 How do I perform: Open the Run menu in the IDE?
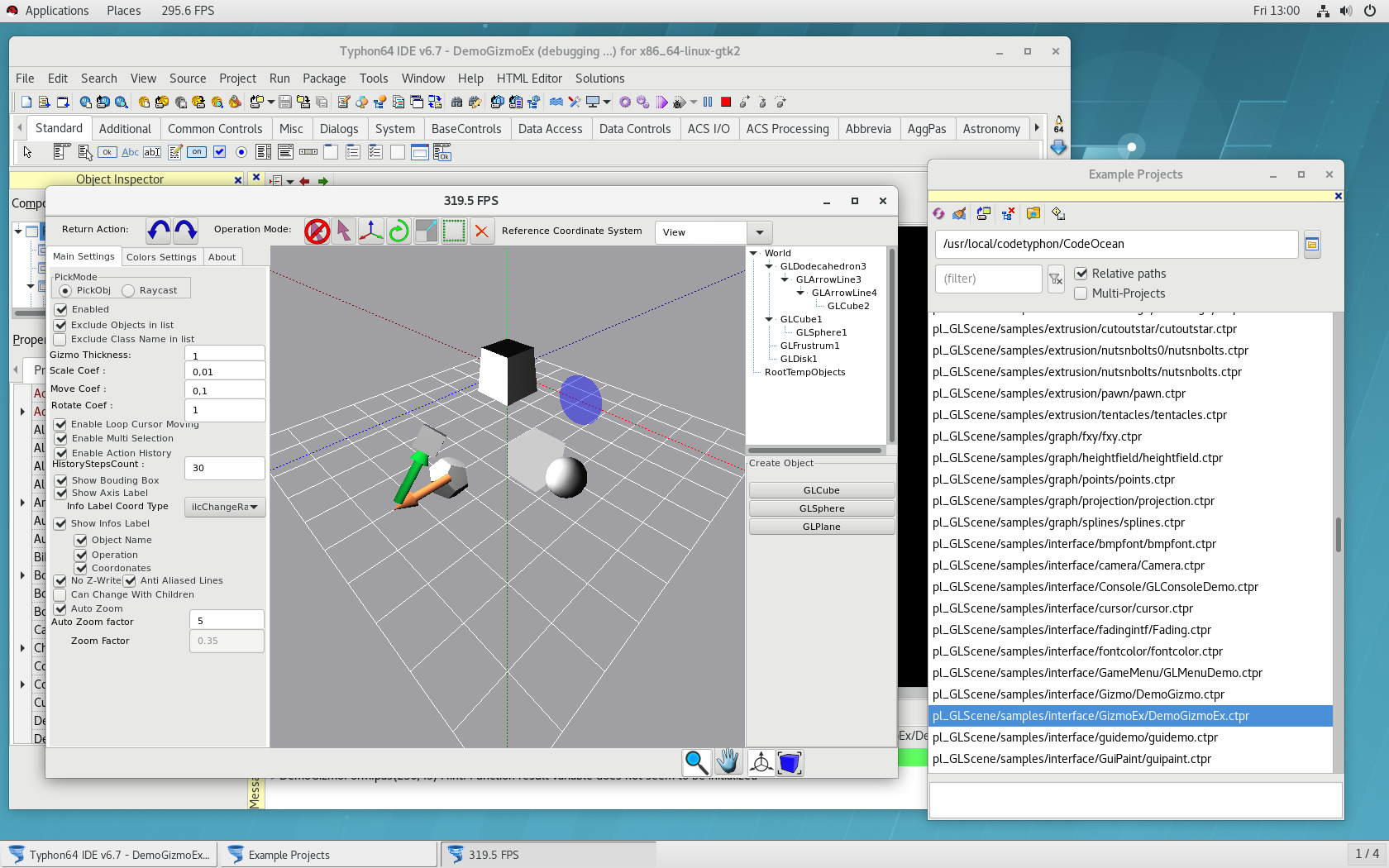coord(279,79)
